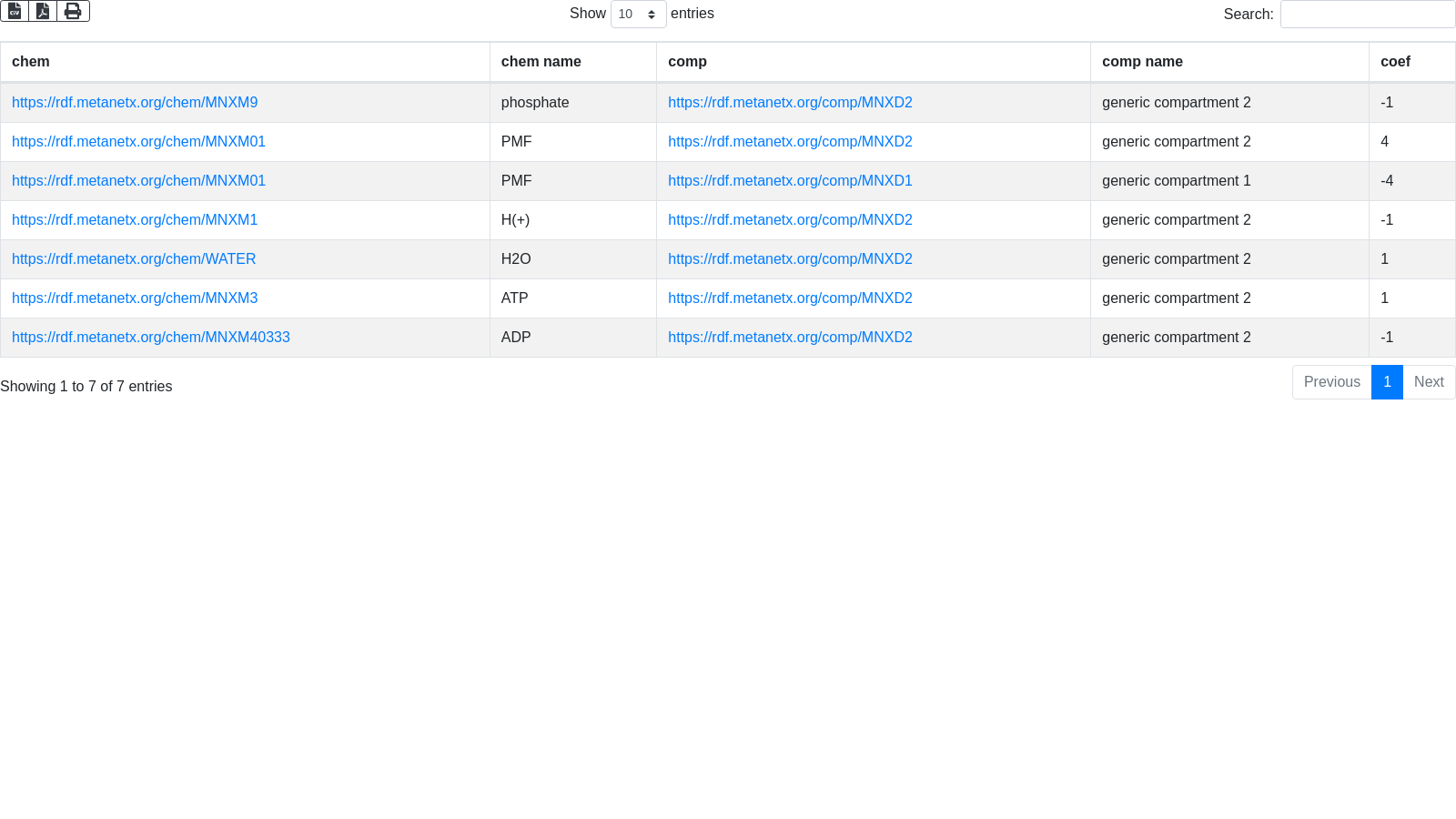
Task: Open the comp/MNXD1 compartment link
Action: point(790,181)
